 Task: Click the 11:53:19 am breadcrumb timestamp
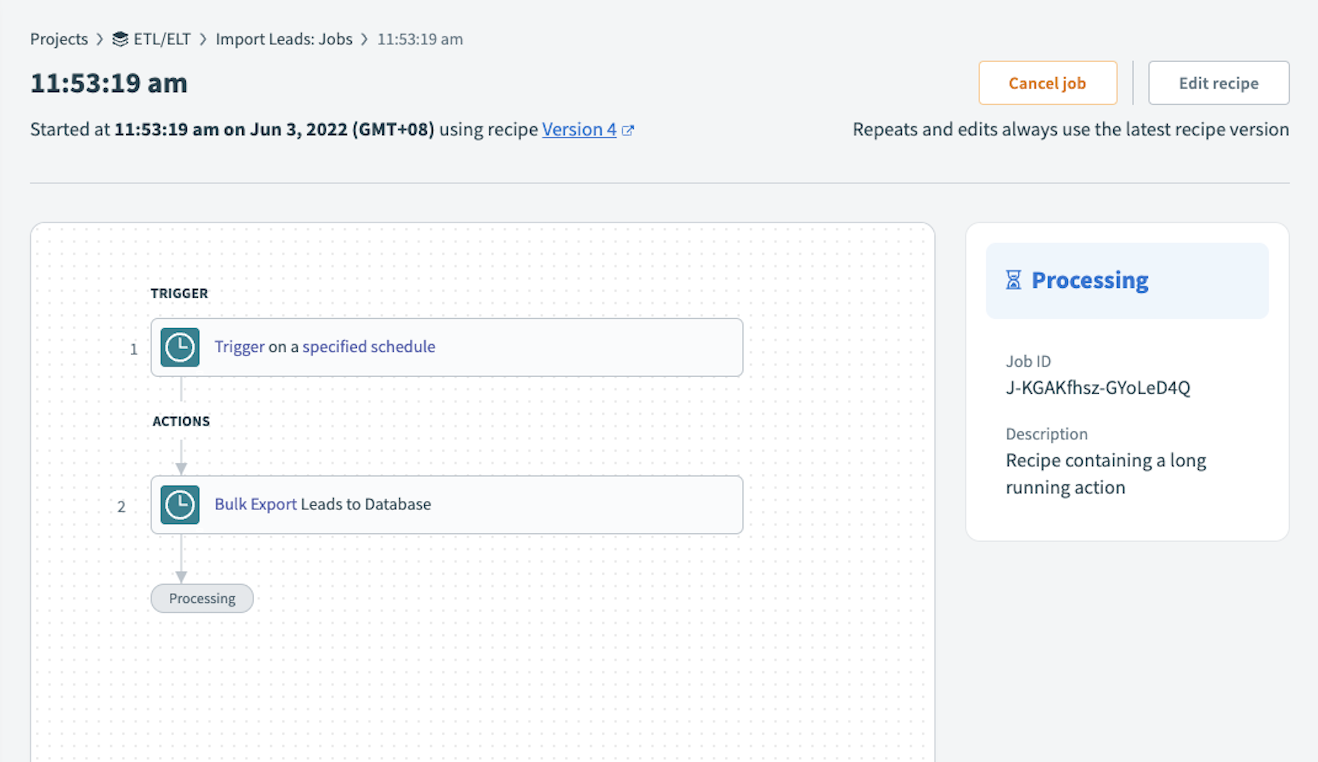tap(420, 38)
